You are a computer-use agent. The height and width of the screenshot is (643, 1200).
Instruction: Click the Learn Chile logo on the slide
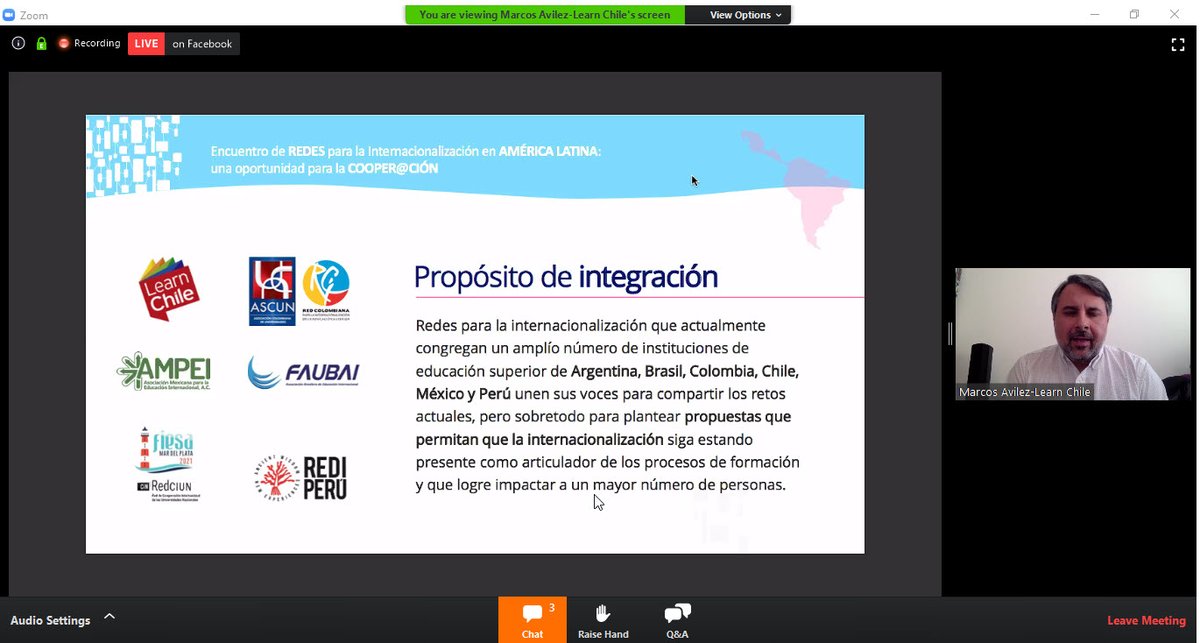point(169,289)
